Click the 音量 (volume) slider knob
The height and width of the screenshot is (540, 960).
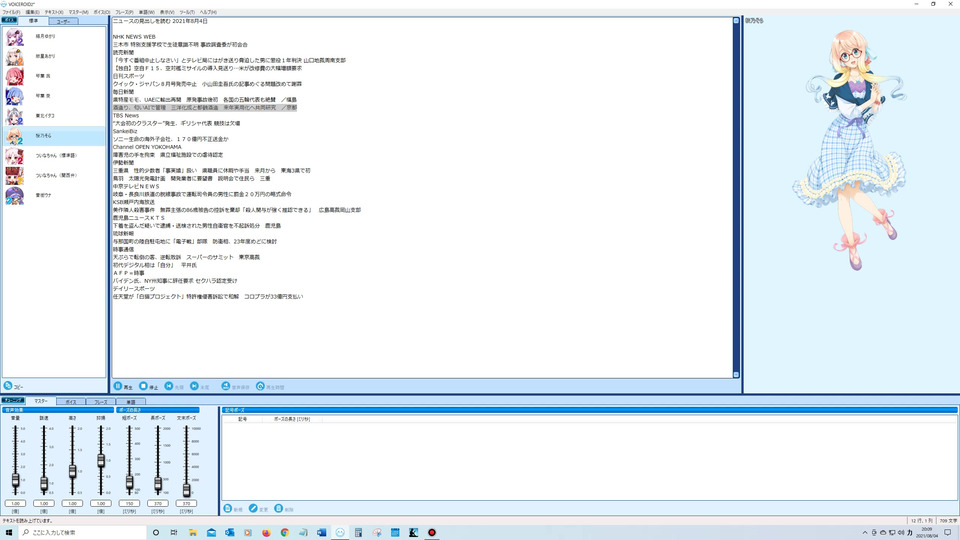tap(15, 481)
